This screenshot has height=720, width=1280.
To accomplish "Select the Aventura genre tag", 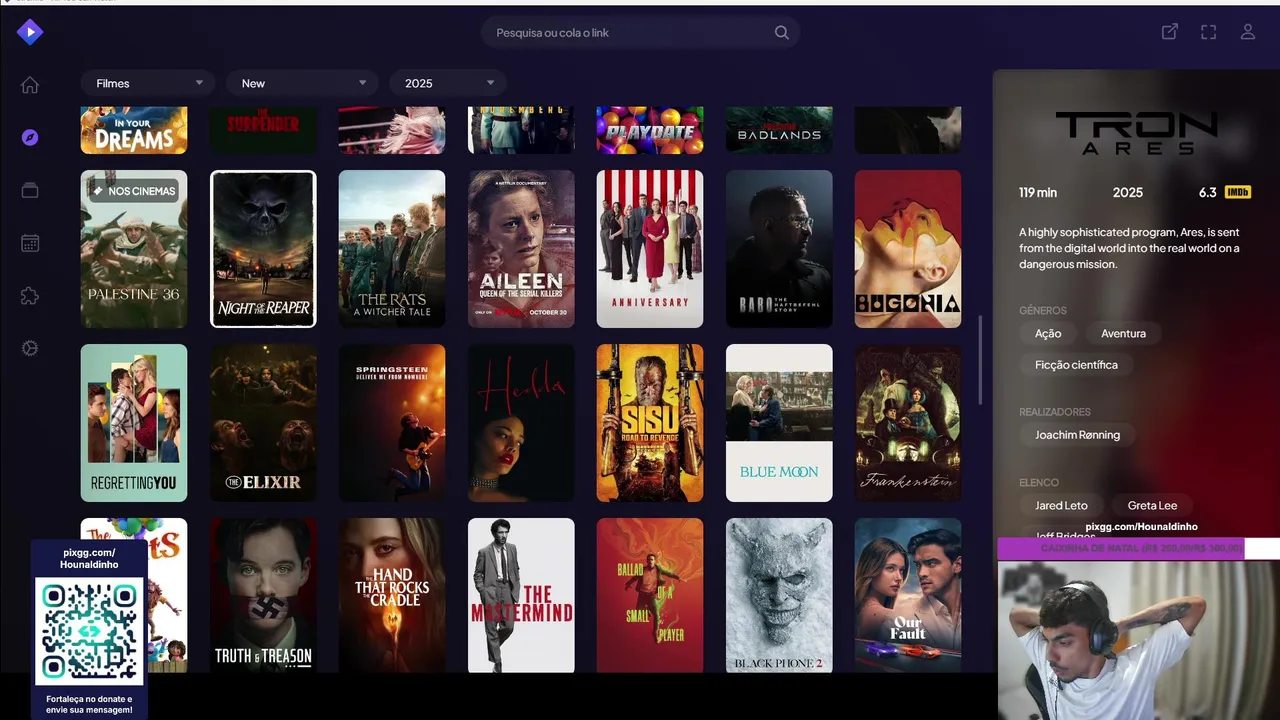I will click(1123, 333).
